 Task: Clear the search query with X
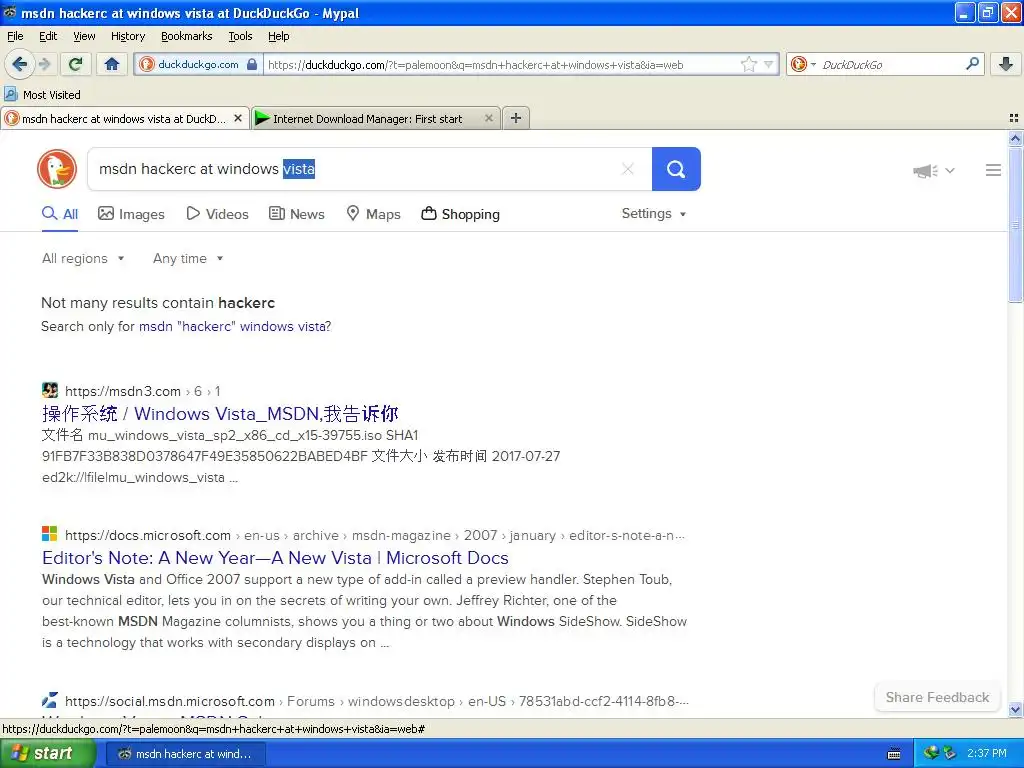(x=628, y=169)
